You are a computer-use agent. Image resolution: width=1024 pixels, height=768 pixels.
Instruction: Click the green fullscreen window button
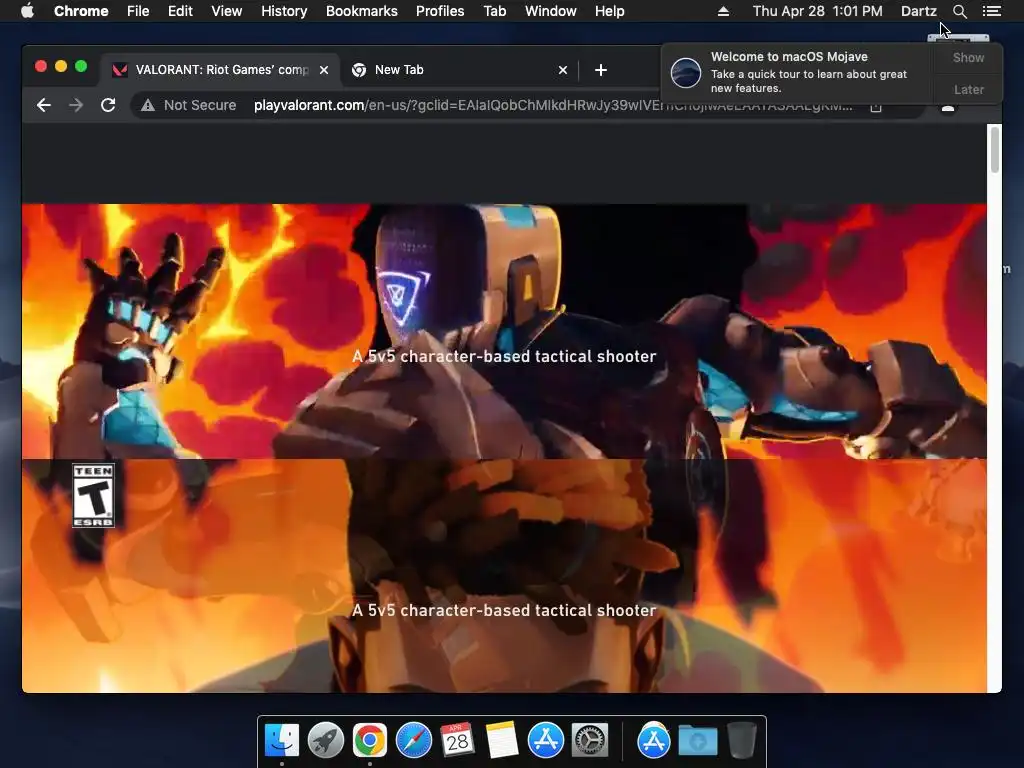pos(81,66)
